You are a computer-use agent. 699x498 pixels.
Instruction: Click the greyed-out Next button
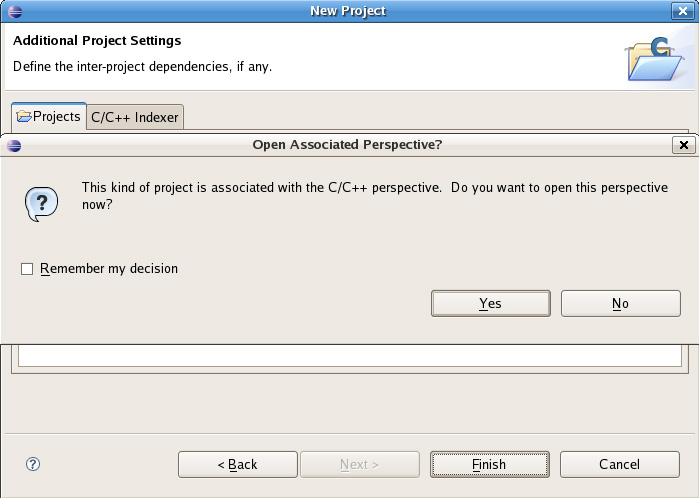coord(359,464)
